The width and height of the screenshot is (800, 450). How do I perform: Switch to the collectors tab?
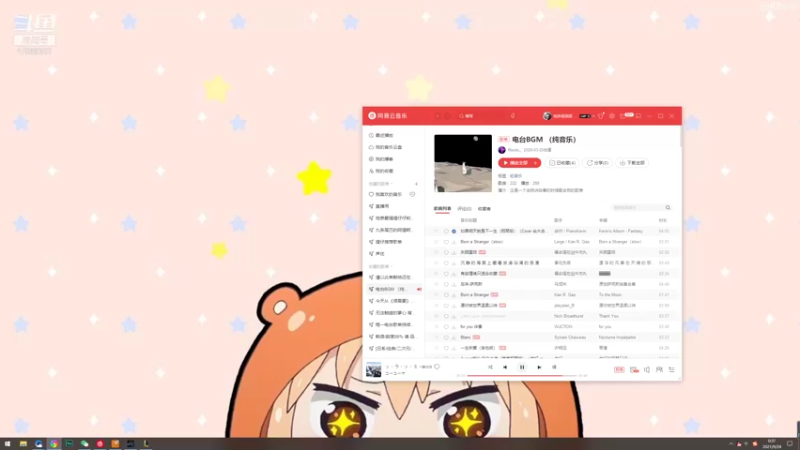484,209
